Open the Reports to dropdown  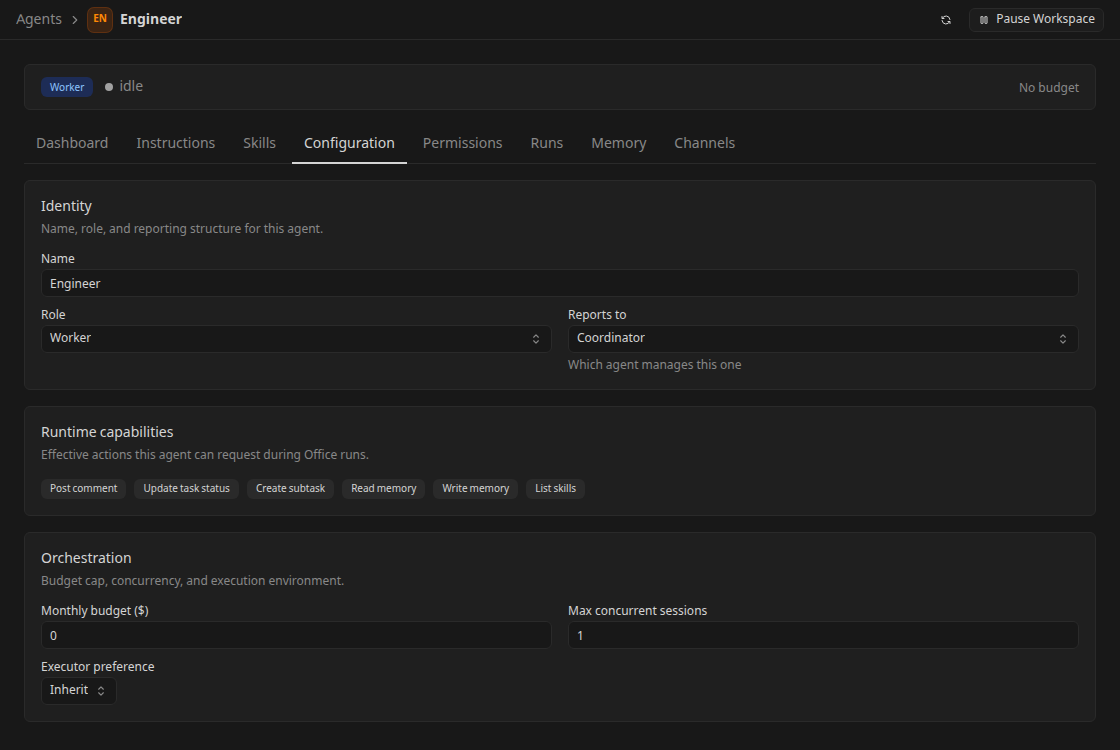coord(823,339)
